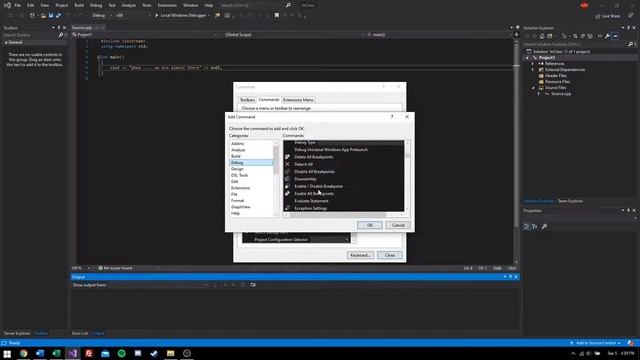
Task: Toggle pin on Solution Explorer panel
Action: pyautogui.click(x=629, y=28)
